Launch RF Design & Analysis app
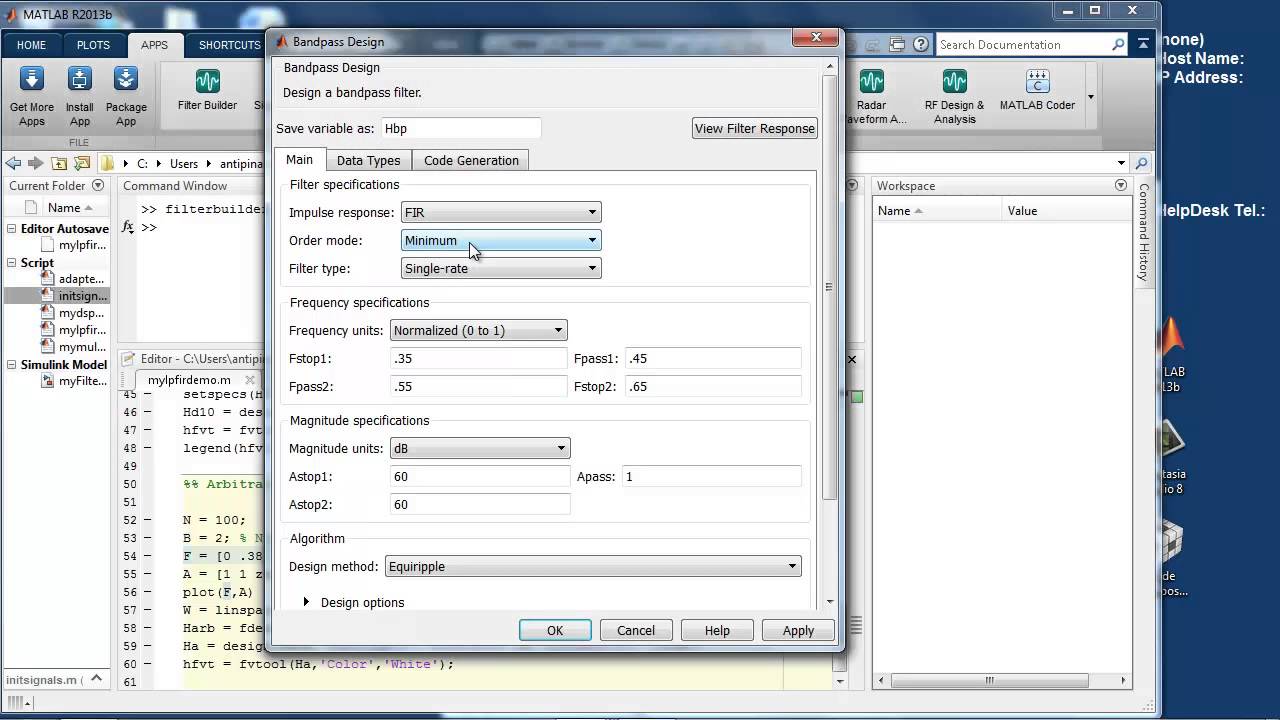 pos(954,96)
